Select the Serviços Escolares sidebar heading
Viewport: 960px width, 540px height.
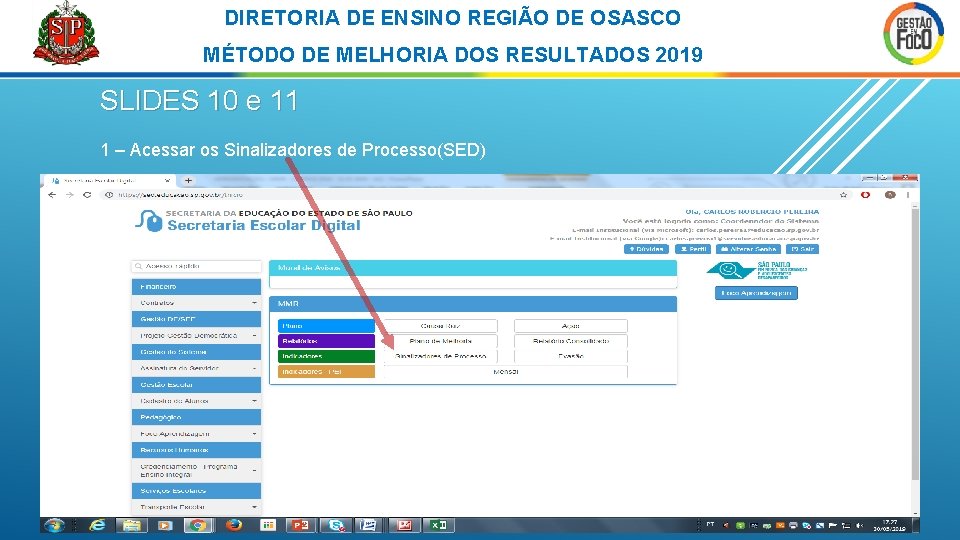click(196, 491)
